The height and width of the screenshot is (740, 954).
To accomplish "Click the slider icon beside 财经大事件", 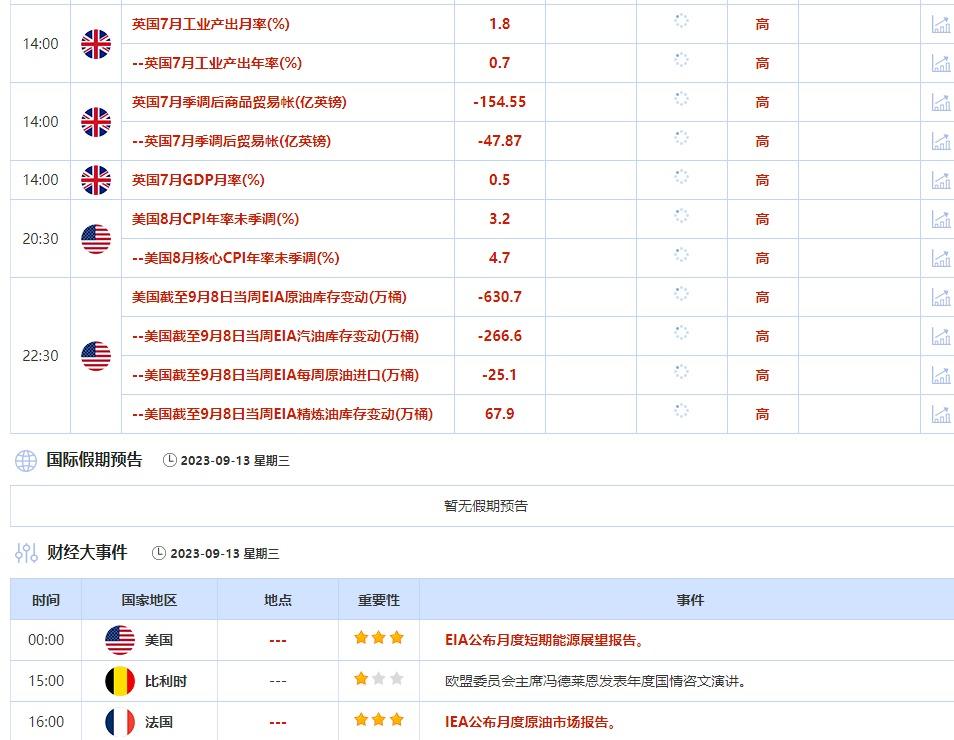I will pyautogui.click(x=26, y=553).
